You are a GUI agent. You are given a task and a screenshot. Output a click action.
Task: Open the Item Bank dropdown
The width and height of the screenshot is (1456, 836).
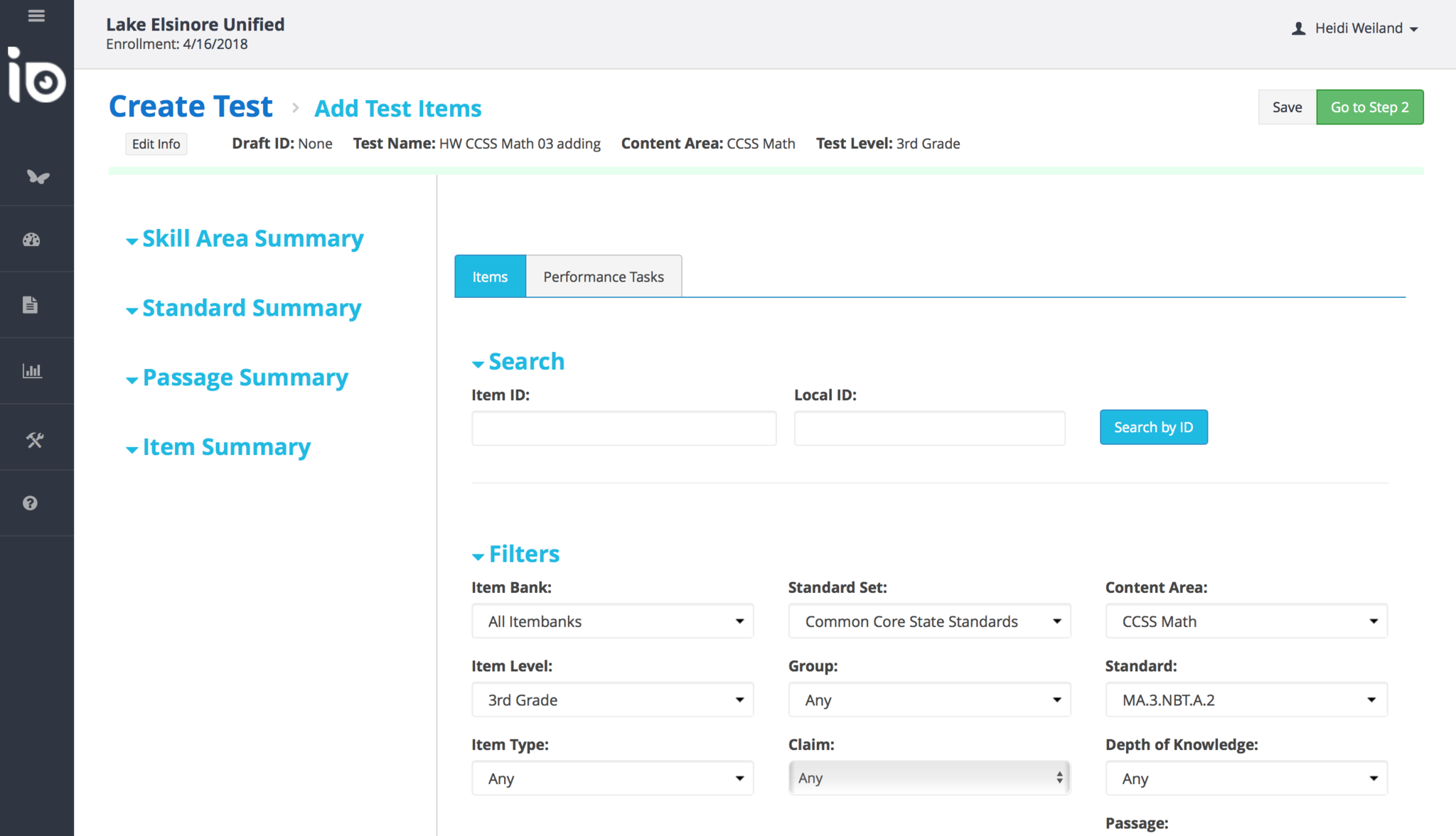(x=612, y=621)
